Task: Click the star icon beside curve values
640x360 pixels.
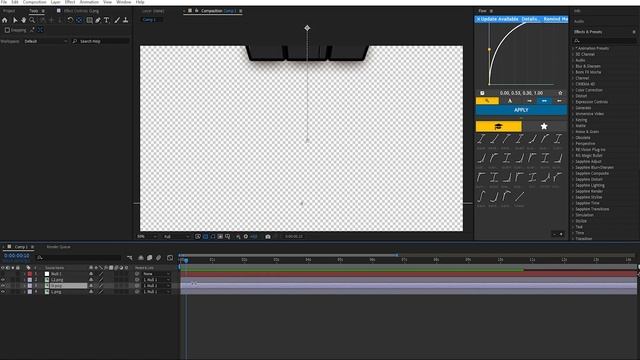Action: point(560,93)
